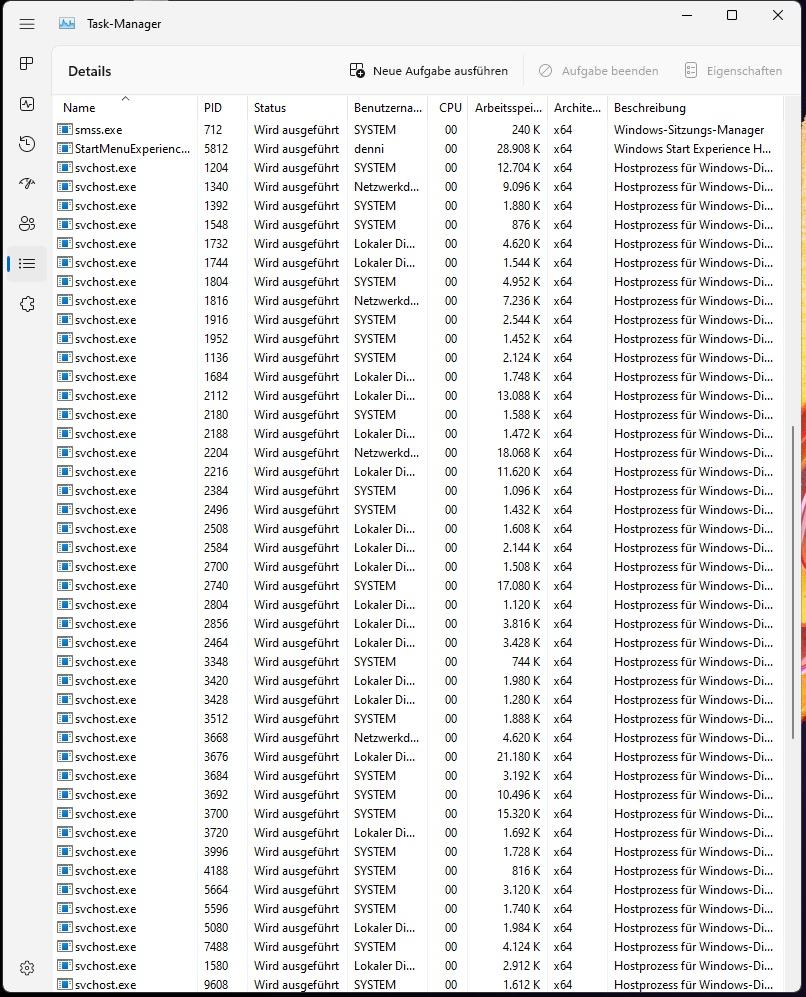
Task: Click PID 2740 cell
Action: coord(215,586)
